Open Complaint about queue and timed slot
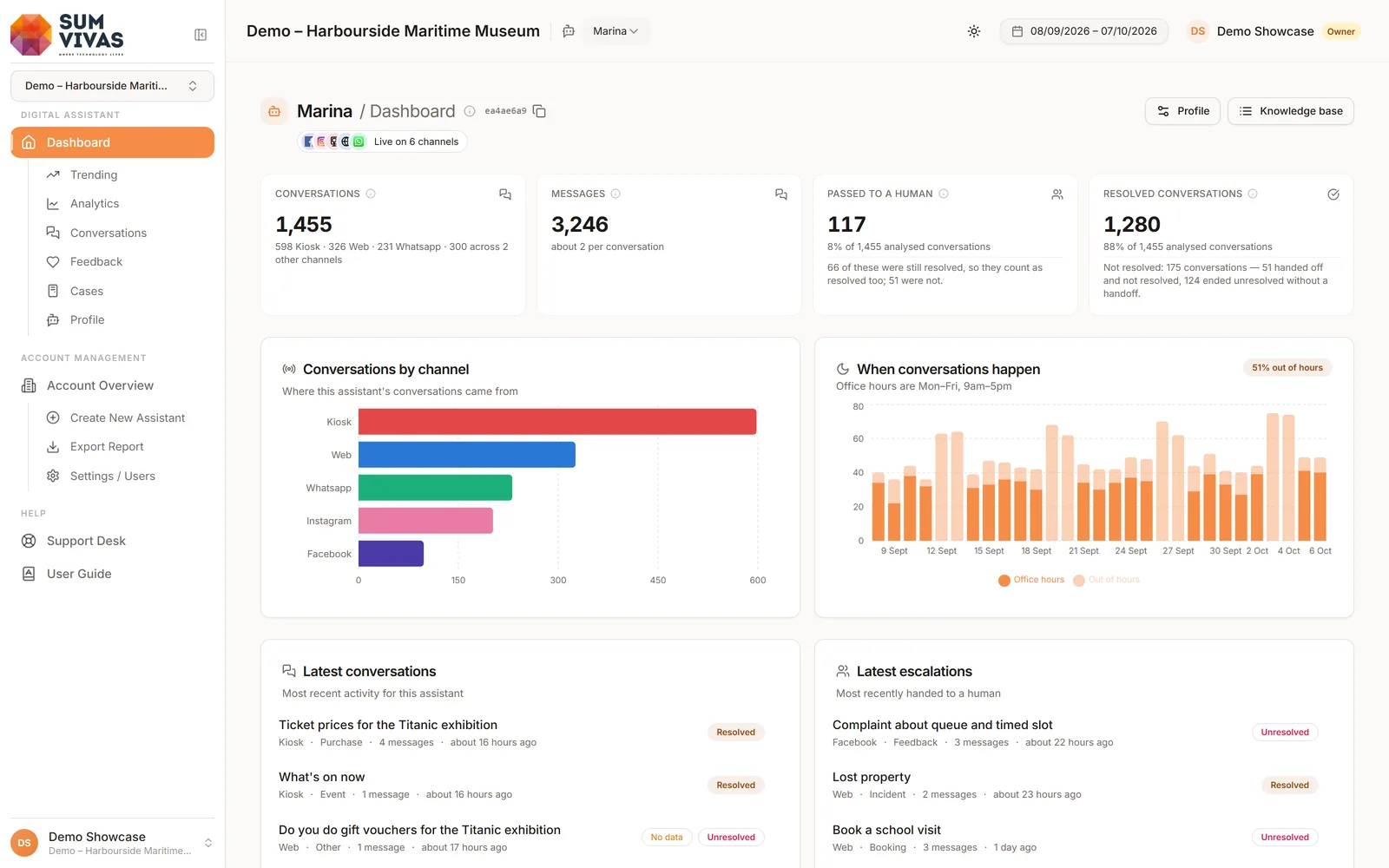 point(942,725)
